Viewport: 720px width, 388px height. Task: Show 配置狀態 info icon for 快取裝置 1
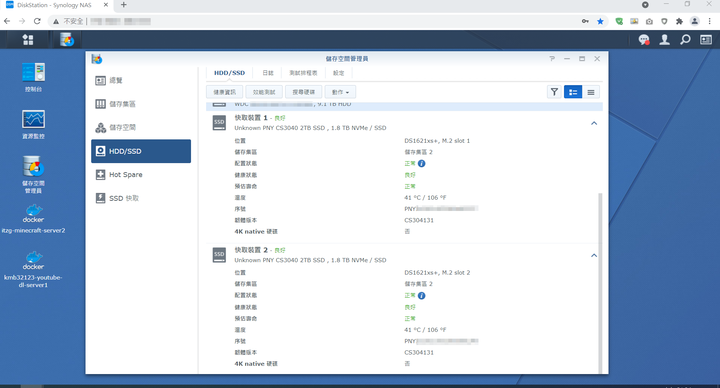pyautogui.click(x=422, y=163)
